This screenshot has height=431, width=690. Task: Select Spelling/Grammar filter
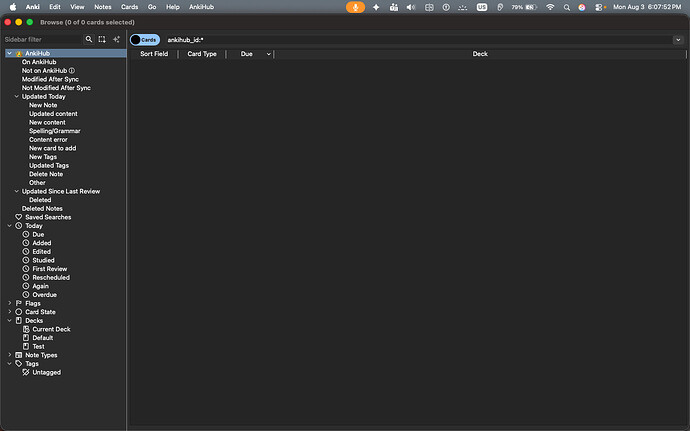coord(55,131)
